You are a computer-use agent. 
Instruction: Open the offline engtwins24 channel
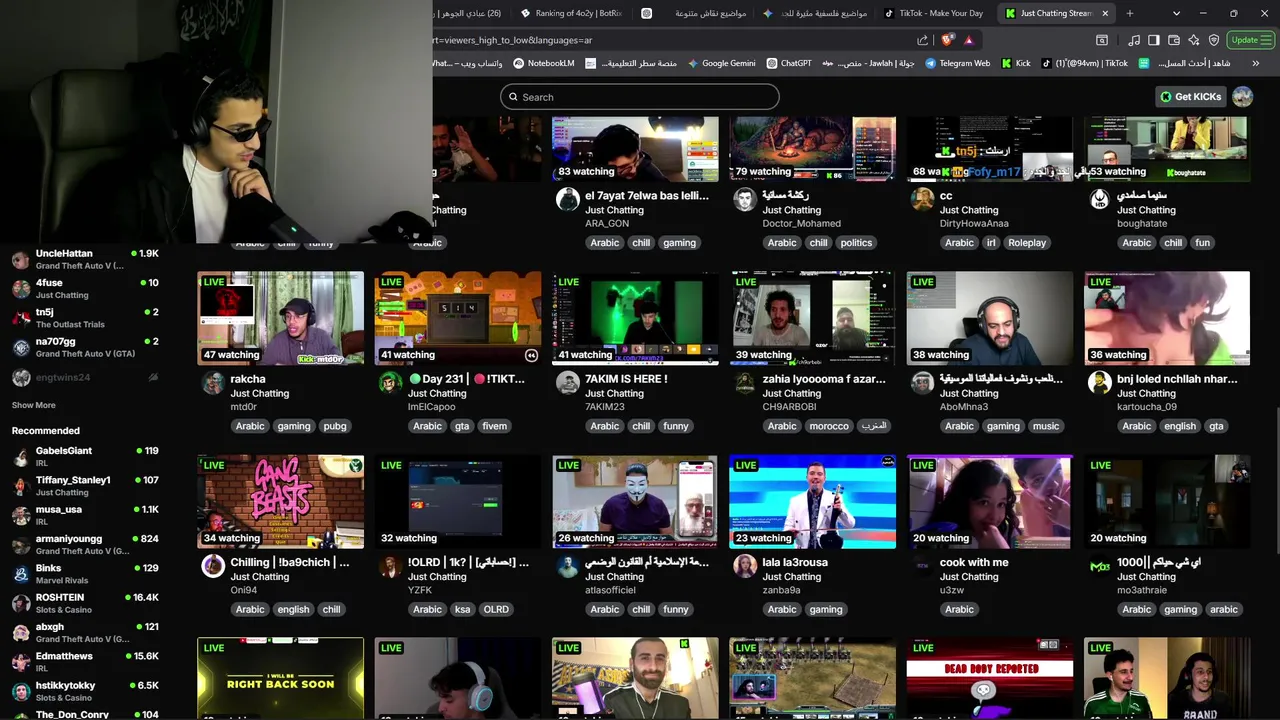point(85,378)
